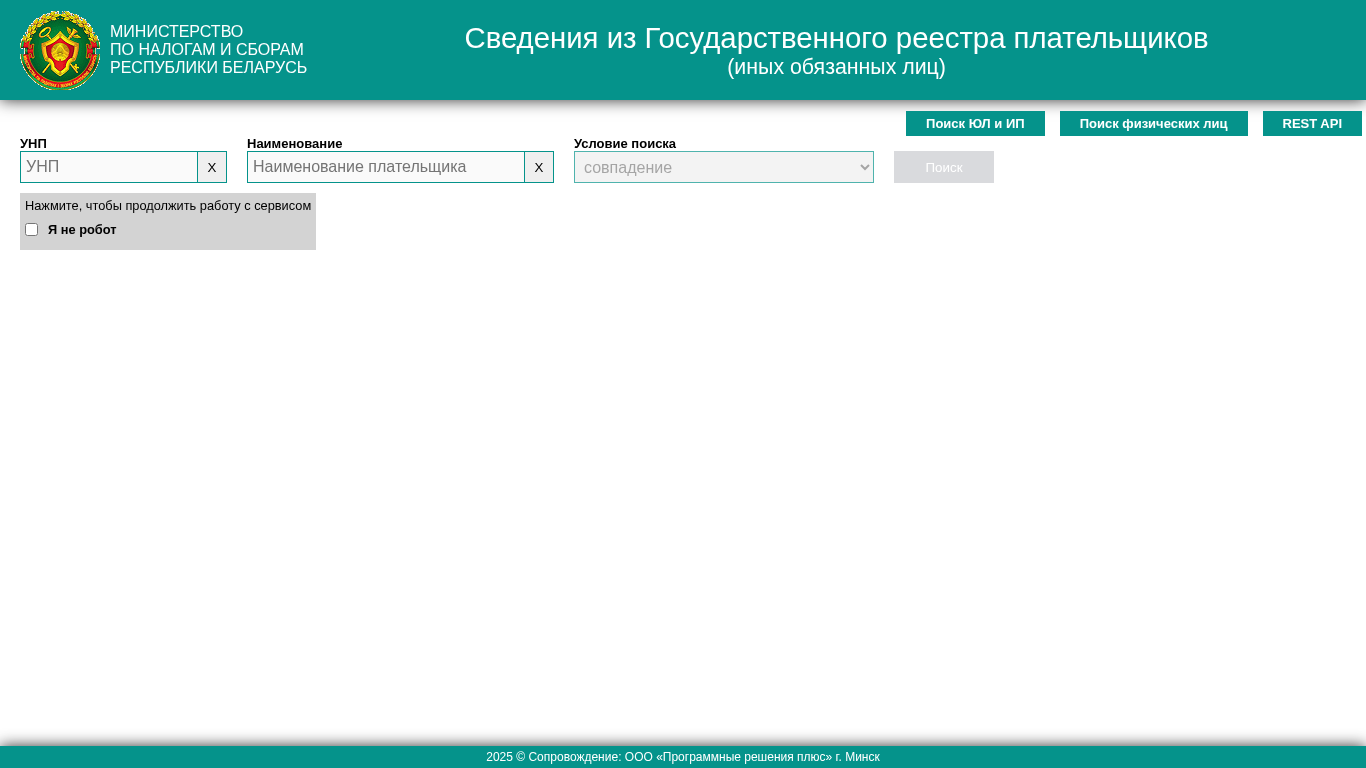This screenshot has width=1366, height=768.
Task: Click the 'Нажмите, чтобы продолжить работу' prompt
Action: coord(168,206)
